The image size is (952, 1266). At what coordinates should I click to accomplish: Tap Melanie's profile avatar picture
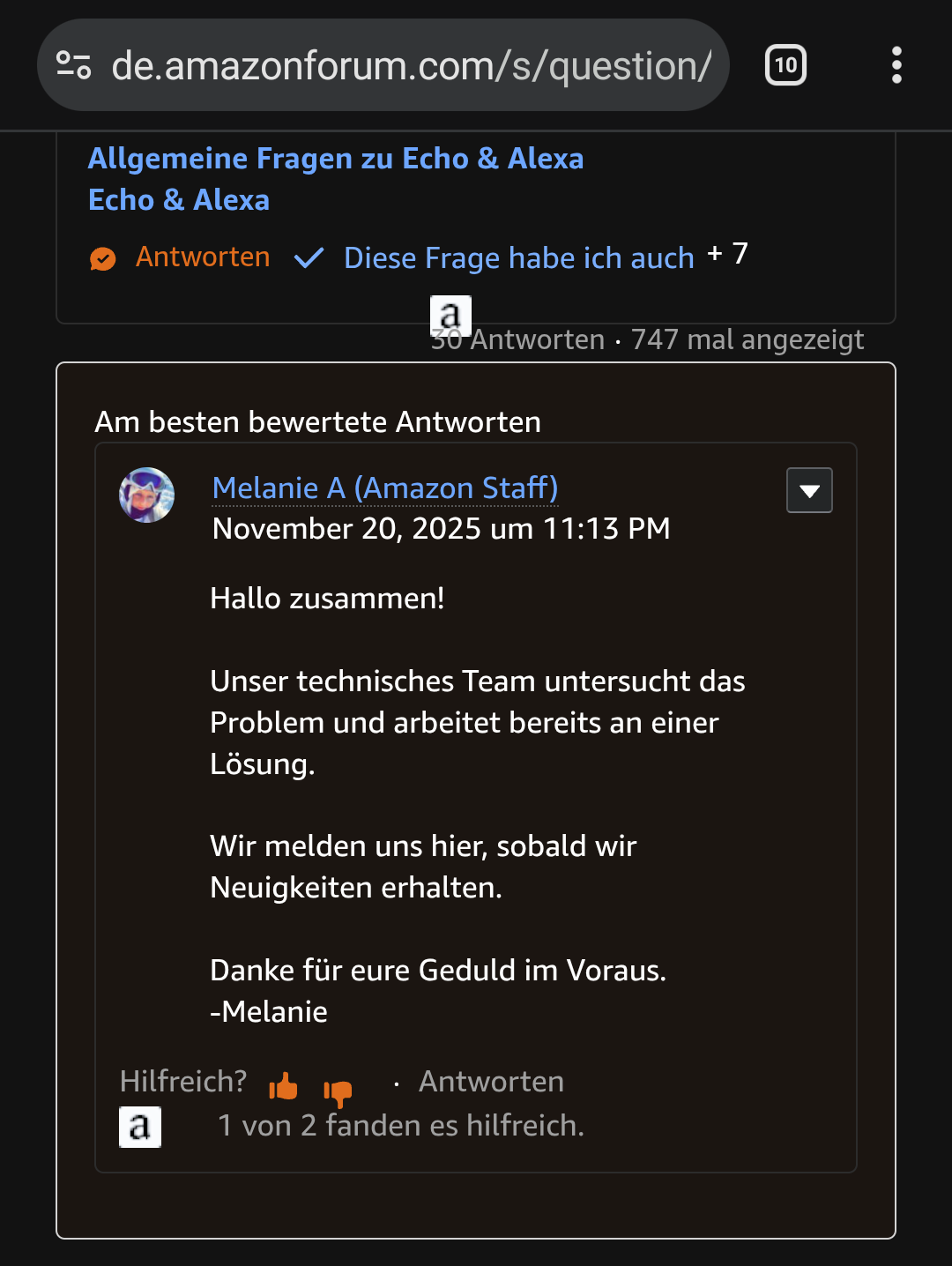pyautogui.click(x=145, y=495)
